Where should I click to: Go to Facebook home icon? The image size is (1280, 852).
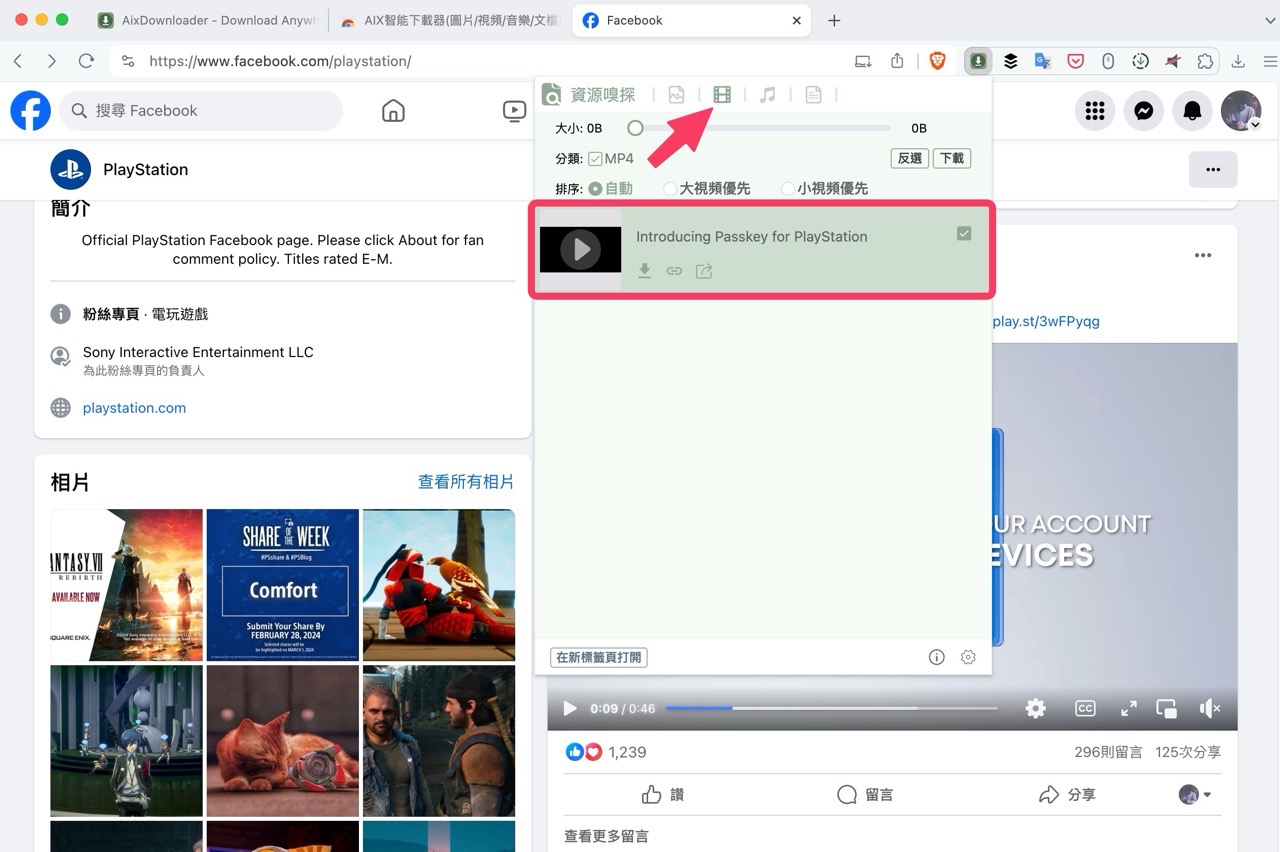coord(393,111)
